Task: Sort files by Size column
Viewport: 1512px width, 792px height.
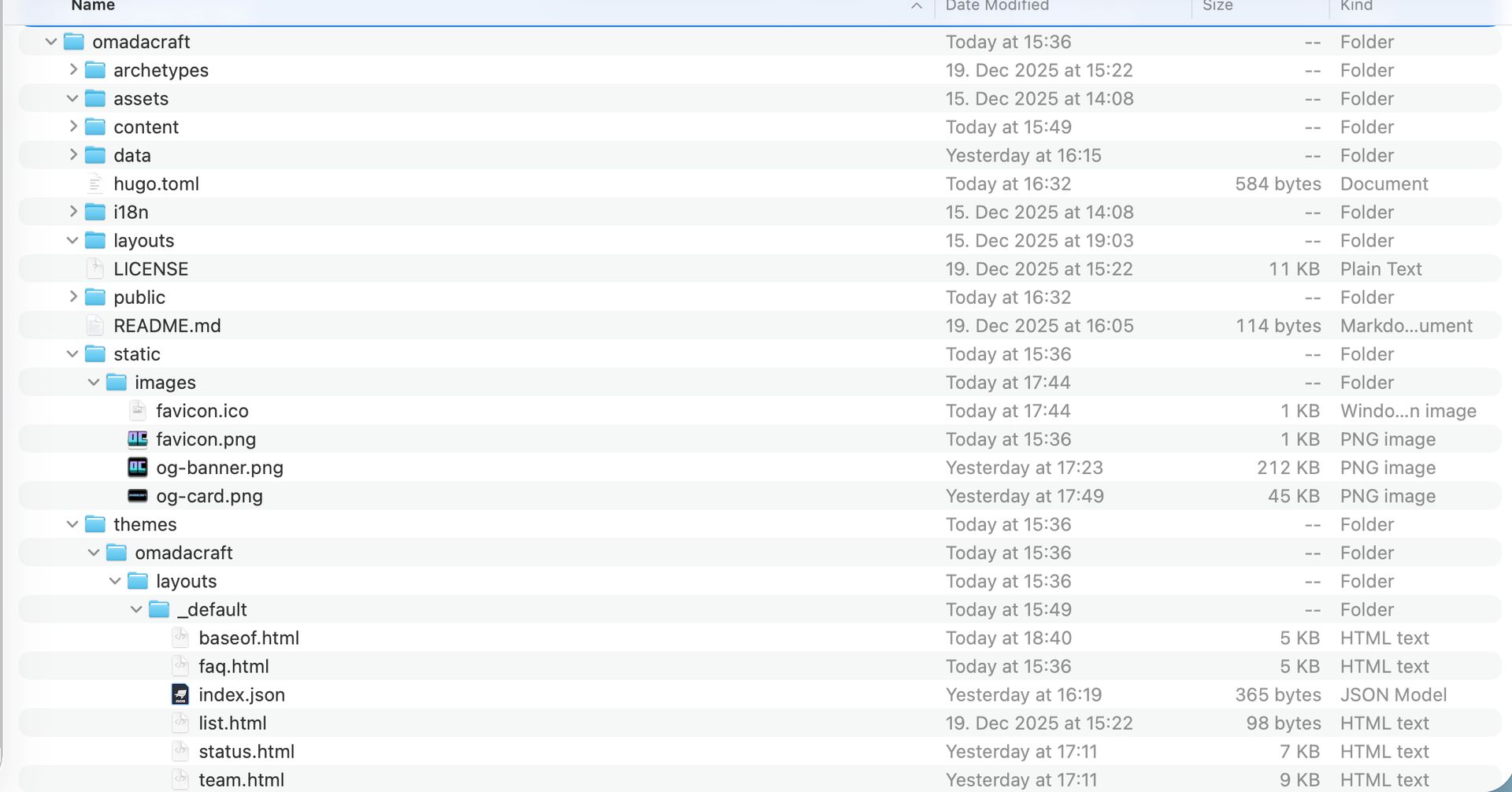Action: point(1217,6)
